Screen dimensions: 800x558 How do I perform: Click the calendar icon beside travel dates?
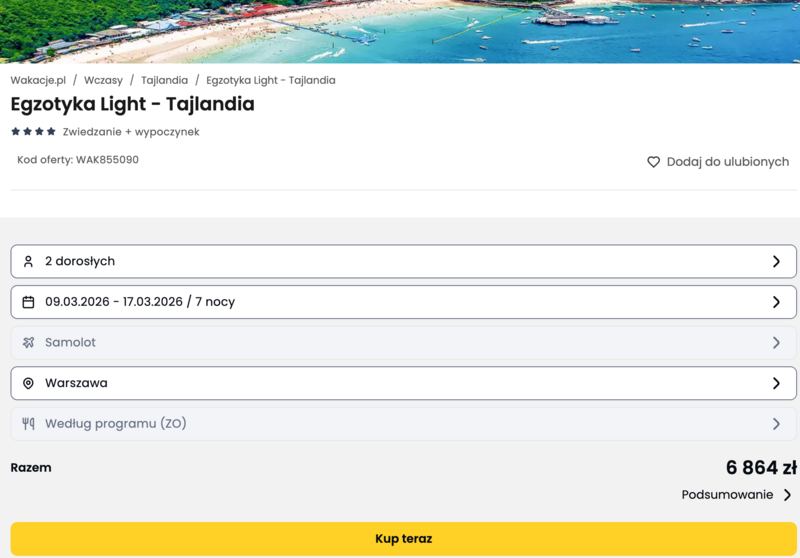[28, 302]
